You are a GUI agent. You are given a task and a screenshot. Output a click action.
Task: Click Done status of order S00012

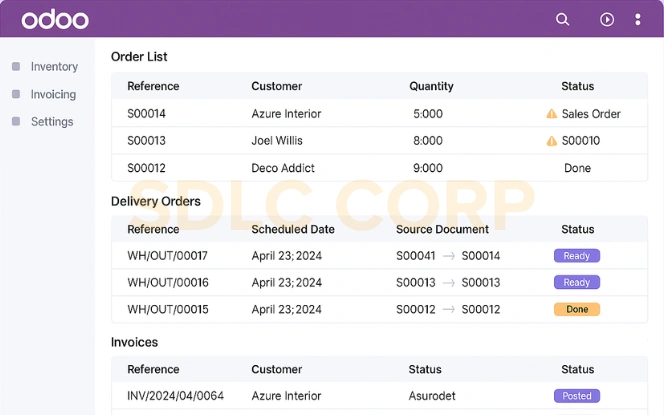coord(578,168)
